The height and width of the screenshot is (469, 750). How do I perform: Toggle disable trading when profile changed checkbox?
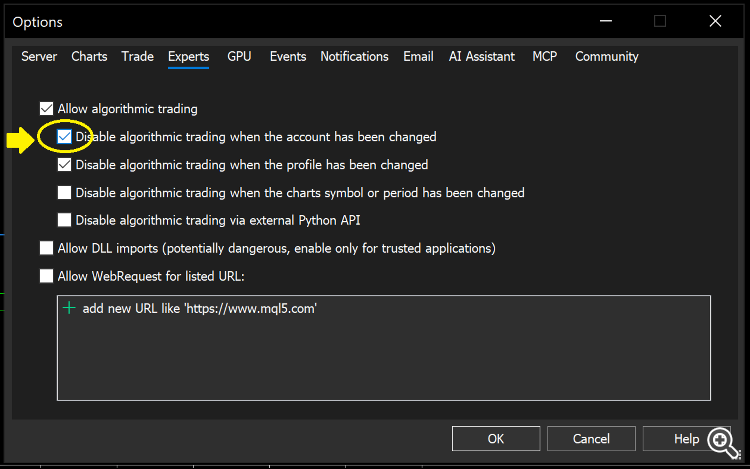(64, 164)
